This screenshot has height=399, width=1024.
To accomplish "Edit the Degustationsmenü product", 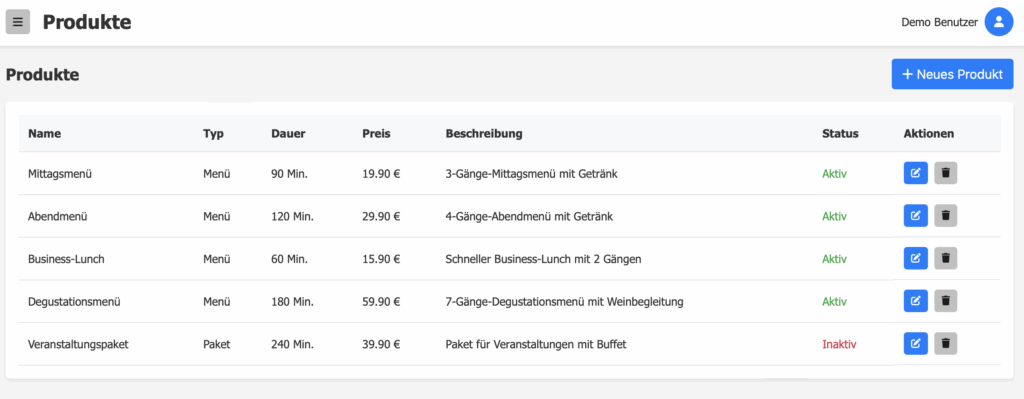I will 916,301.
